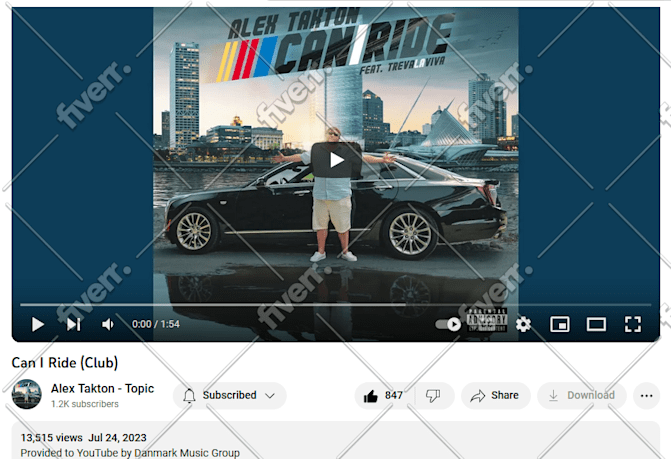Image resolution: width=671 pixels, height=459 pixels.
Task: Like the video with 847 likes
Action: click(x=384, y=395)
